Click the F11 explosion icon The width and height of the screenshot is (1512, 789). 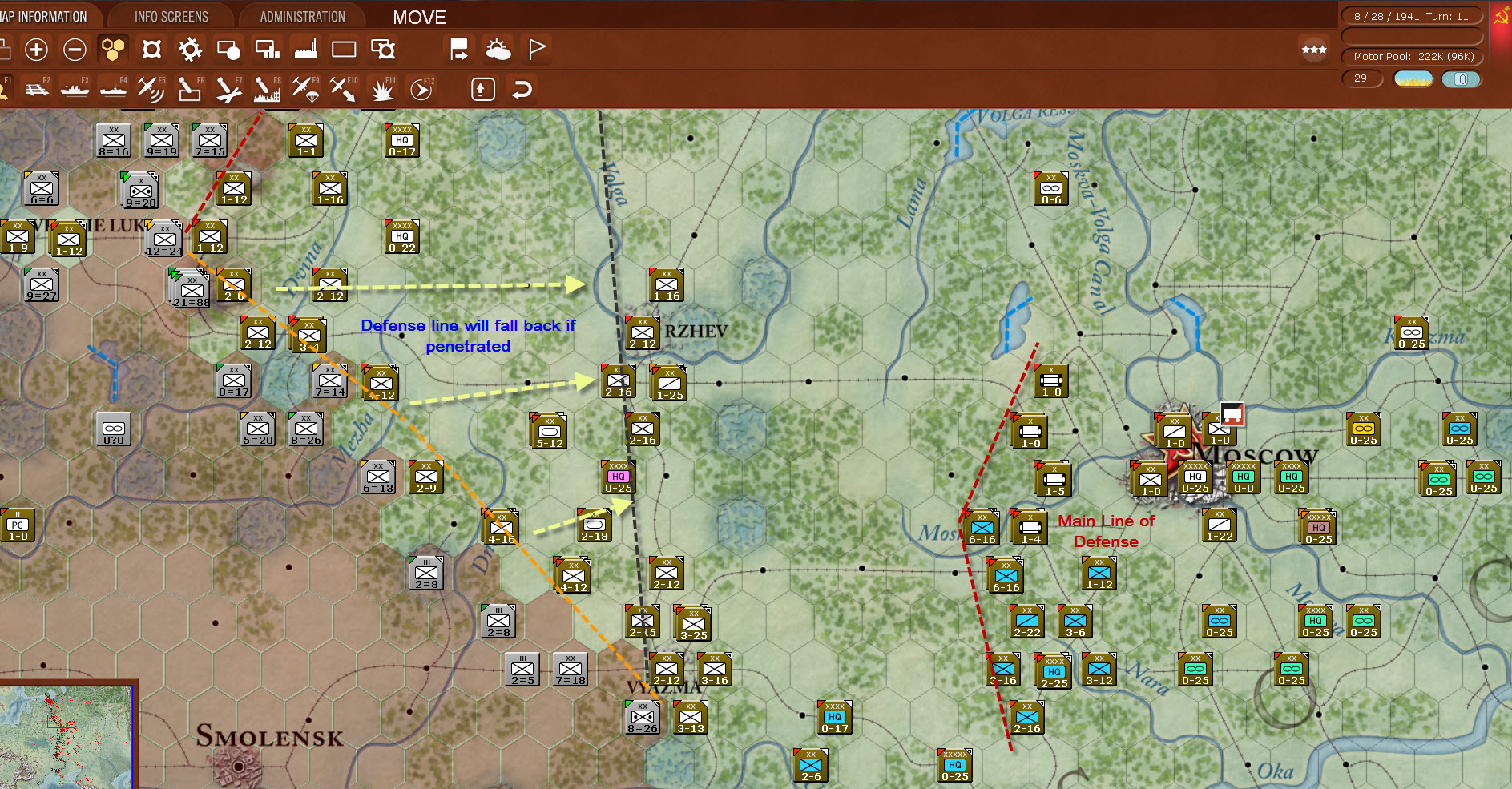pos(382,89)
